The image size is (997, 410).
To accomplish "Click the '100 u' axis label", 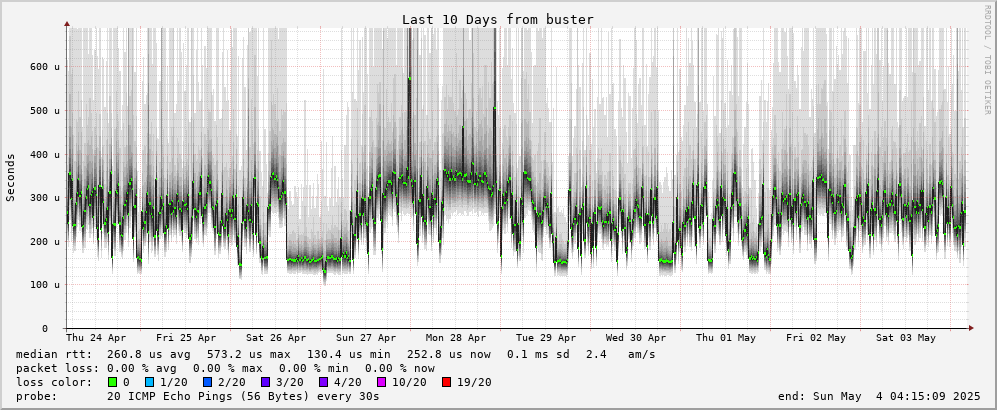I will [45, 285].
